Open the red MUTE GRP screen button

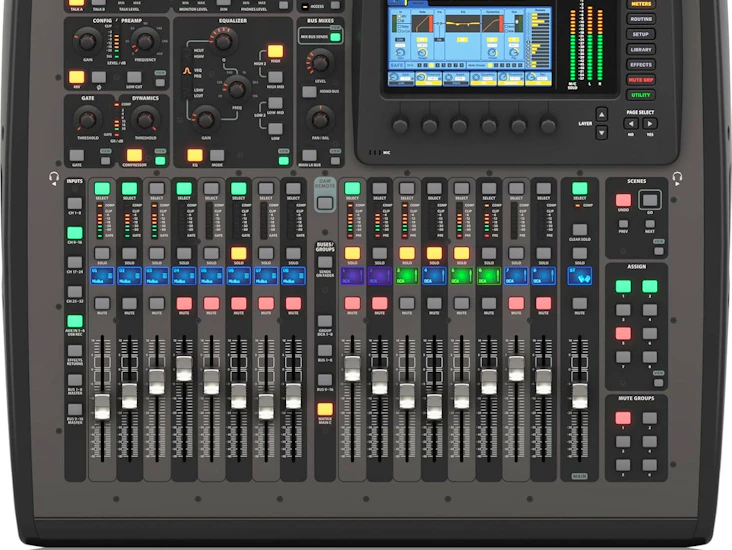click(641, 80)
